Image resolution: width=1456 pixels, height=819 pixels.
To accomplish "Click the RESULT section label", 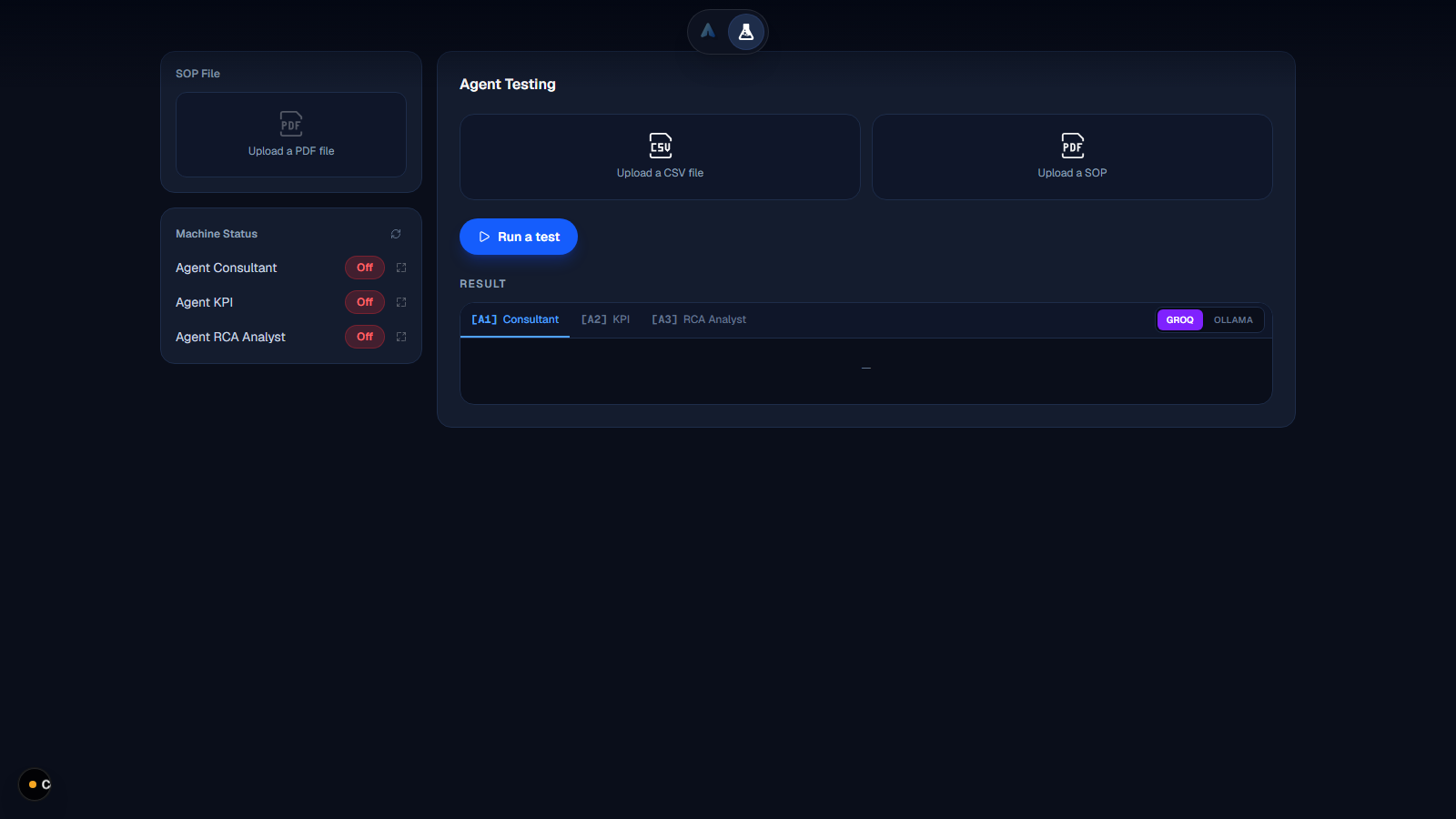I will 482,284.
